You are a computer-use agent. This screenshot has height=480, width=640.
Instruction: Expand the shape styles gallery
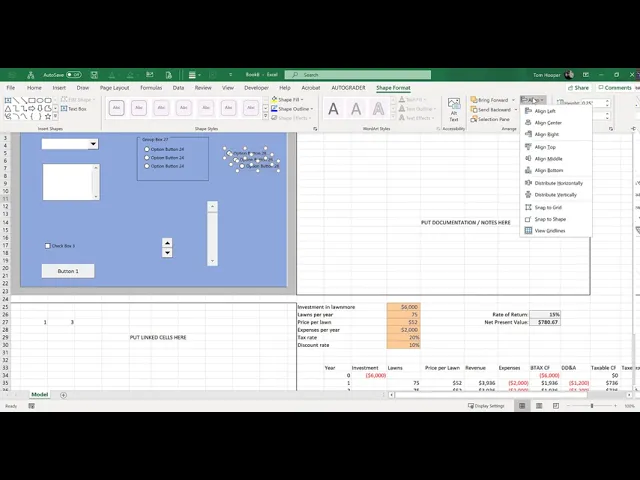pos(265,117)
